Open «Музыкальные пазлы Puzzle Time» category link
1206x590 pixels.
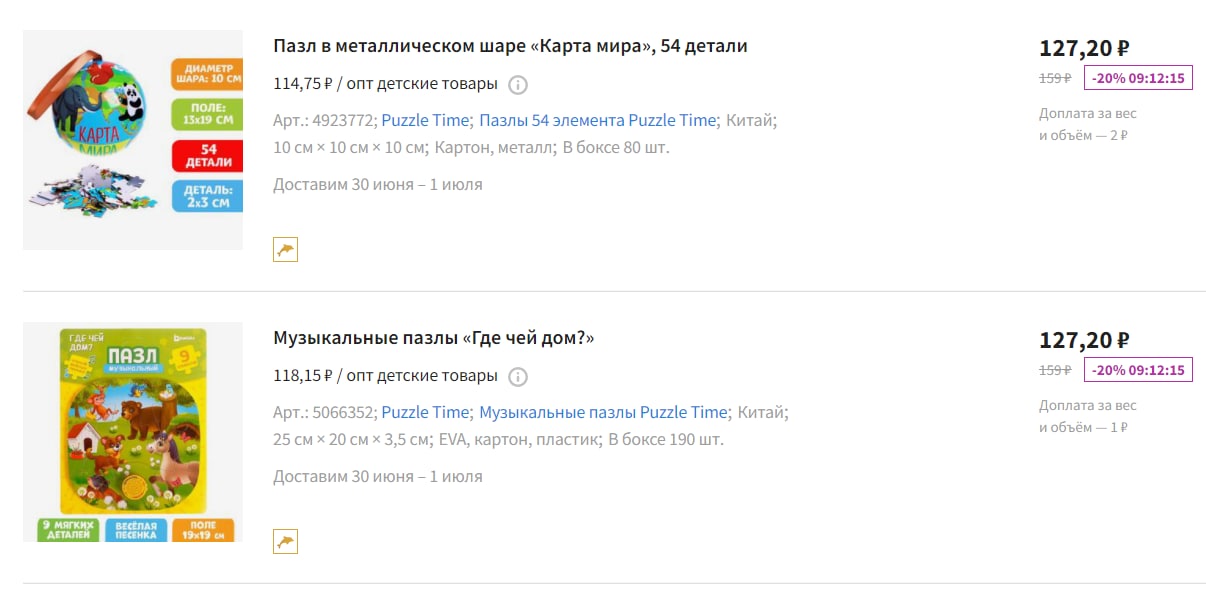click(x=603, y=412)
